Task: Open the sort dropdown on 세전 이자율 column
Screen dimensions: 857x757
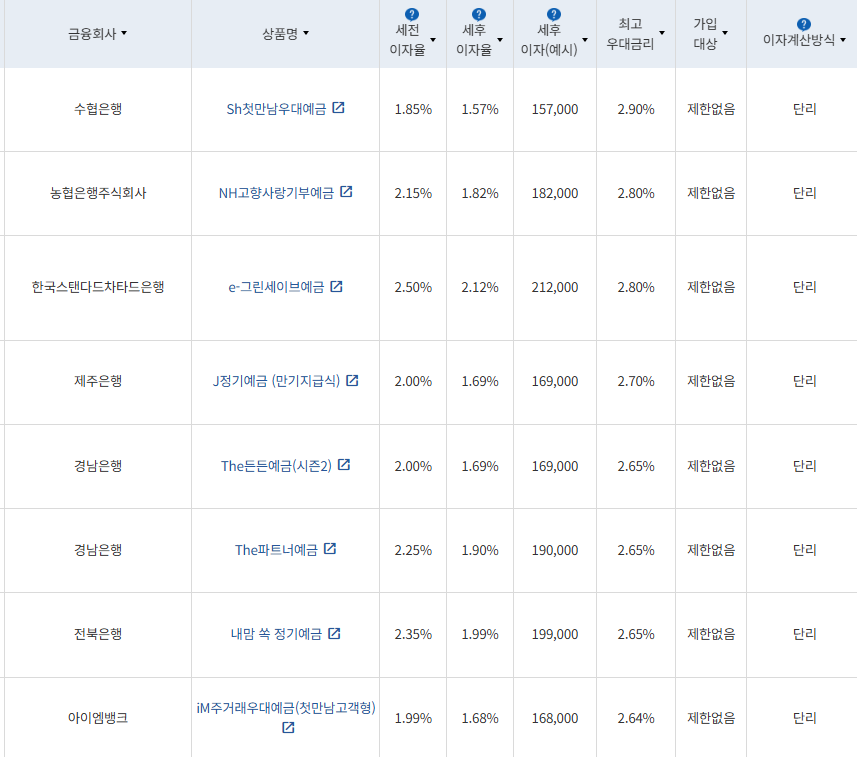Action: (434, 41)
